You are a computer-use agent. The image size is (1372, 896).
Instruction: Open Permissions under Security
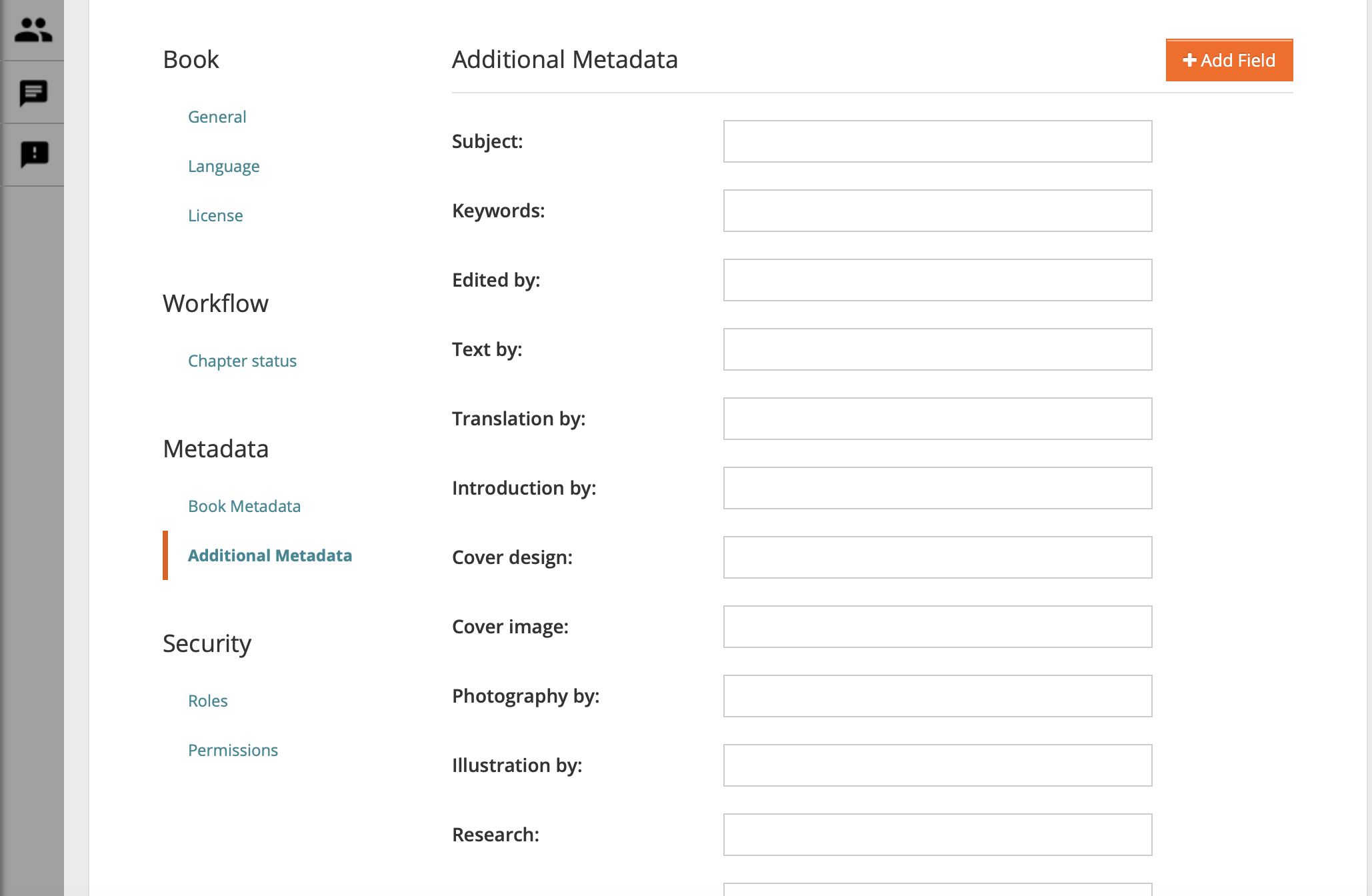point(233,750)
